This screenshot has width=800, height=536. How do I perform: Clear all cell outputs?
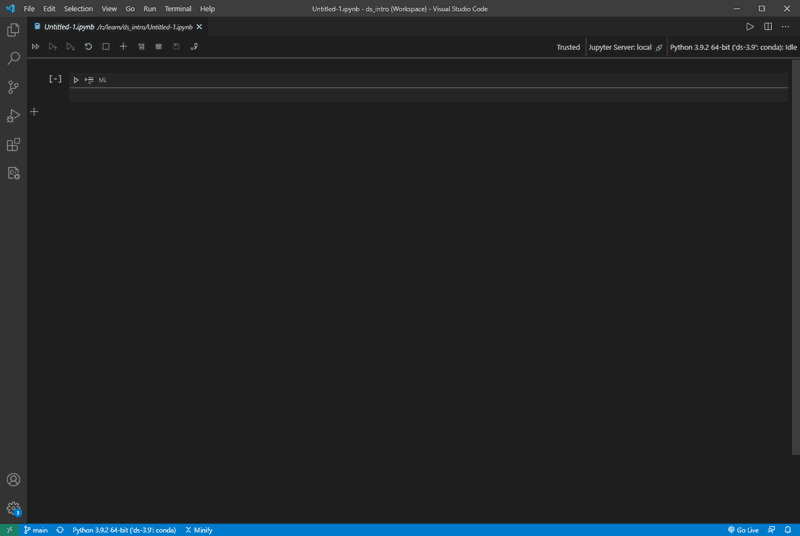tap(141, 46)
